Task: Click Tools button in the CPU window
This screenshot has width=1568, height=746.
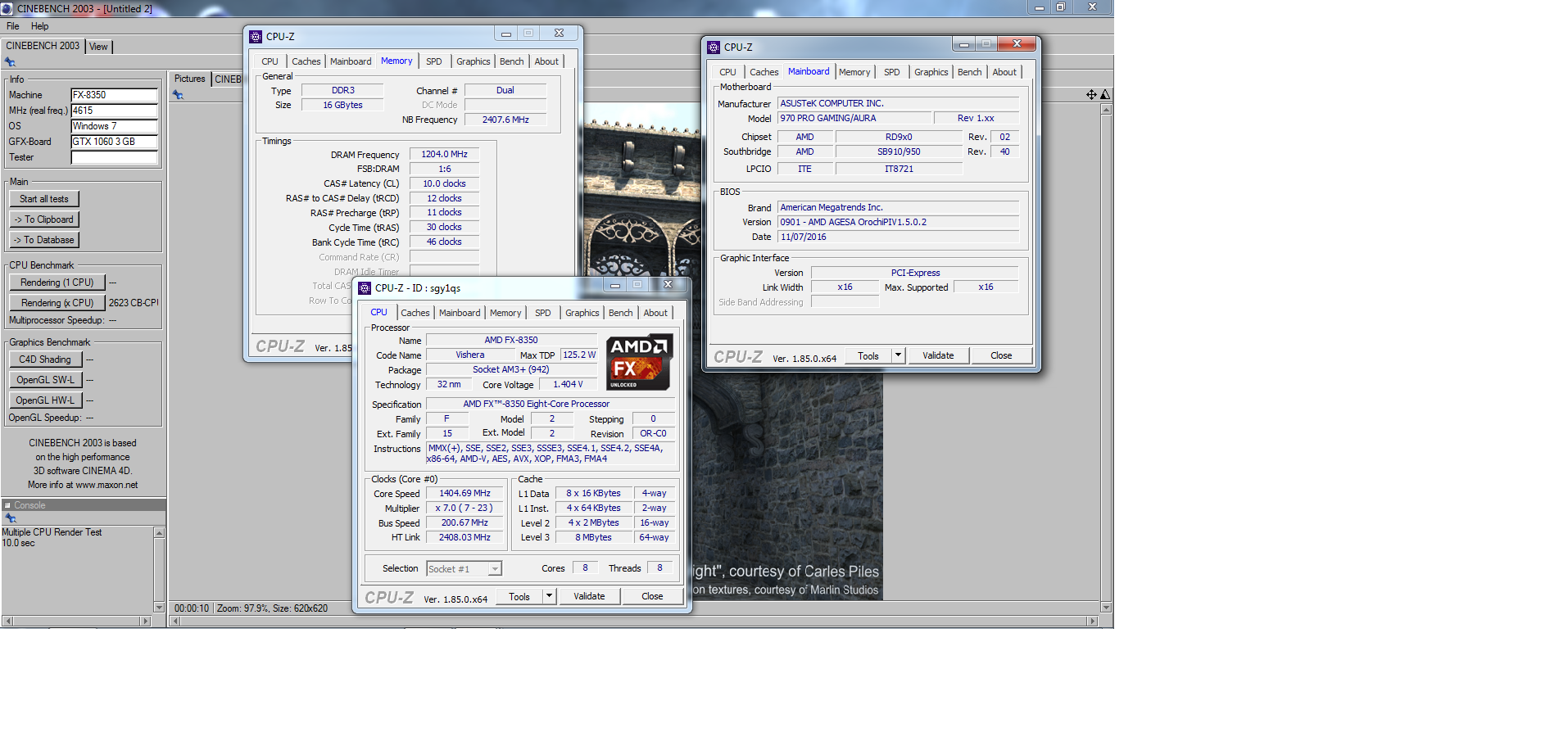Action: 519,597
